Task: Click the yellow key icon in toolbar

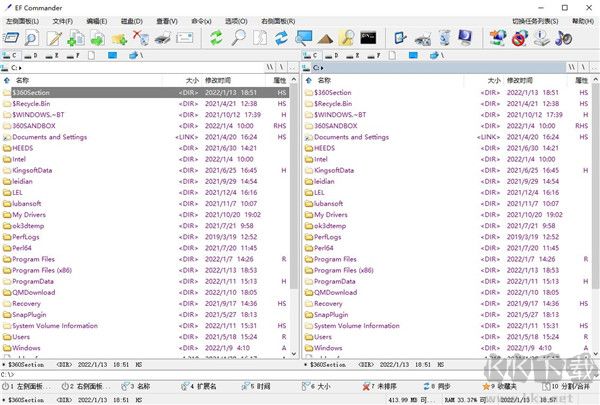Action: pyautogui.click(x=346, y=38)
